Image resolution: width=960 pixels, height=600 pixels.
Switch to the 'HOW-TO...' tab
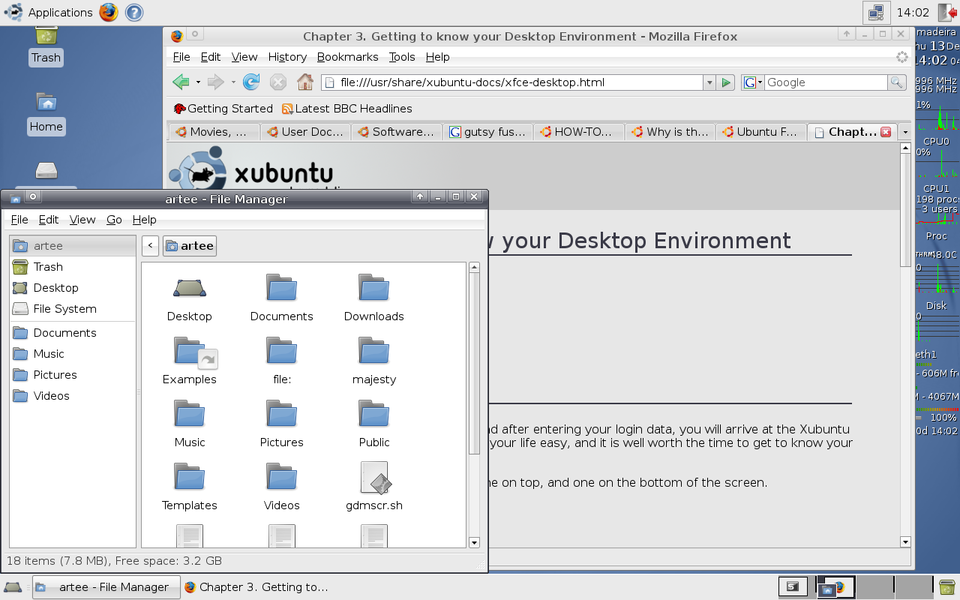(x=579, y=132)
